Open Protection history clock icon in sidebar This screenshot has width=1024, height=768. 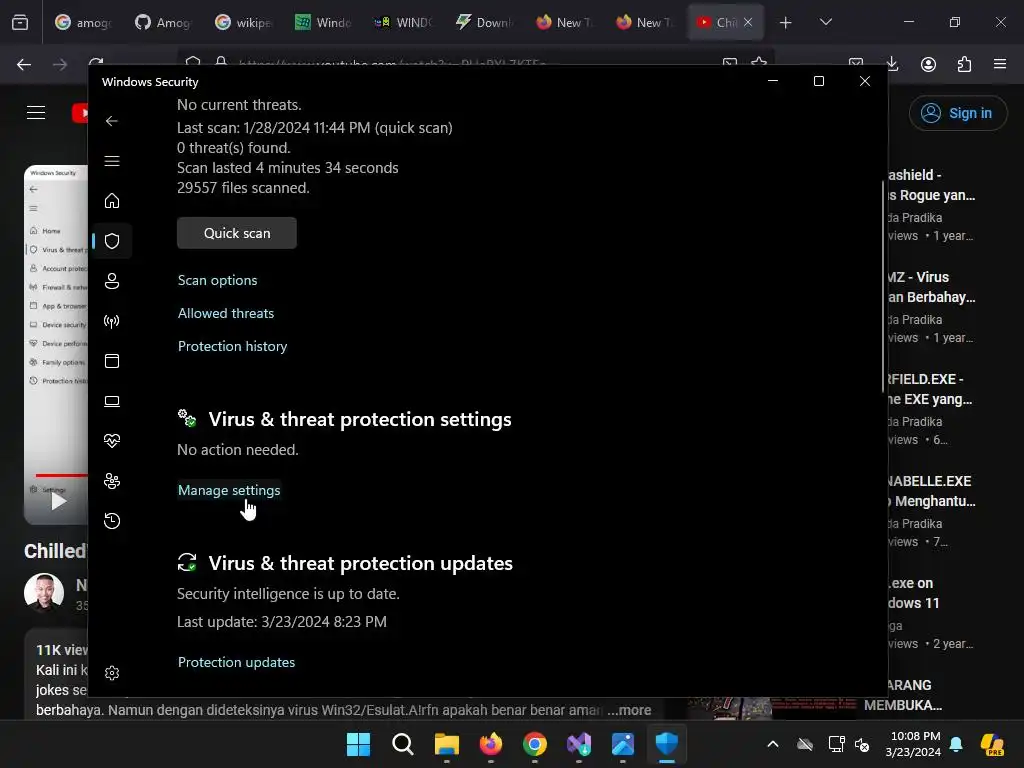click(112, 521)
